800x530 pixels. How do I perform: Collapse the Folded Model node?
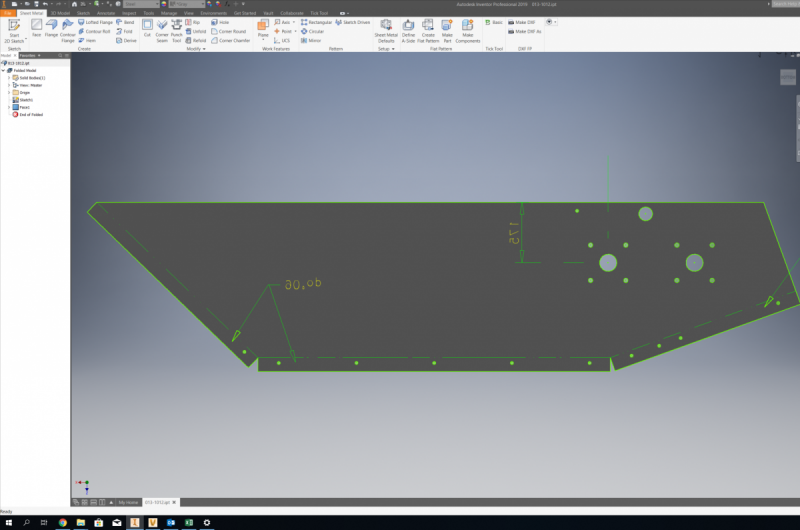tap(4, 70)
